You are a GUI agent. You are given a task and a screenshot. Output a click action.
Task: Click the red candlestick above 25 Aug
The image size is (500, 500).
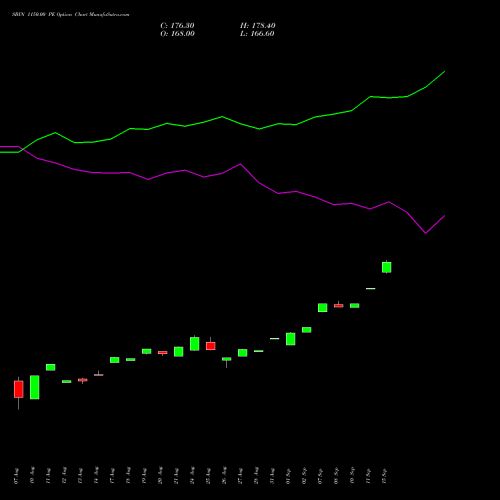(211, 346)
